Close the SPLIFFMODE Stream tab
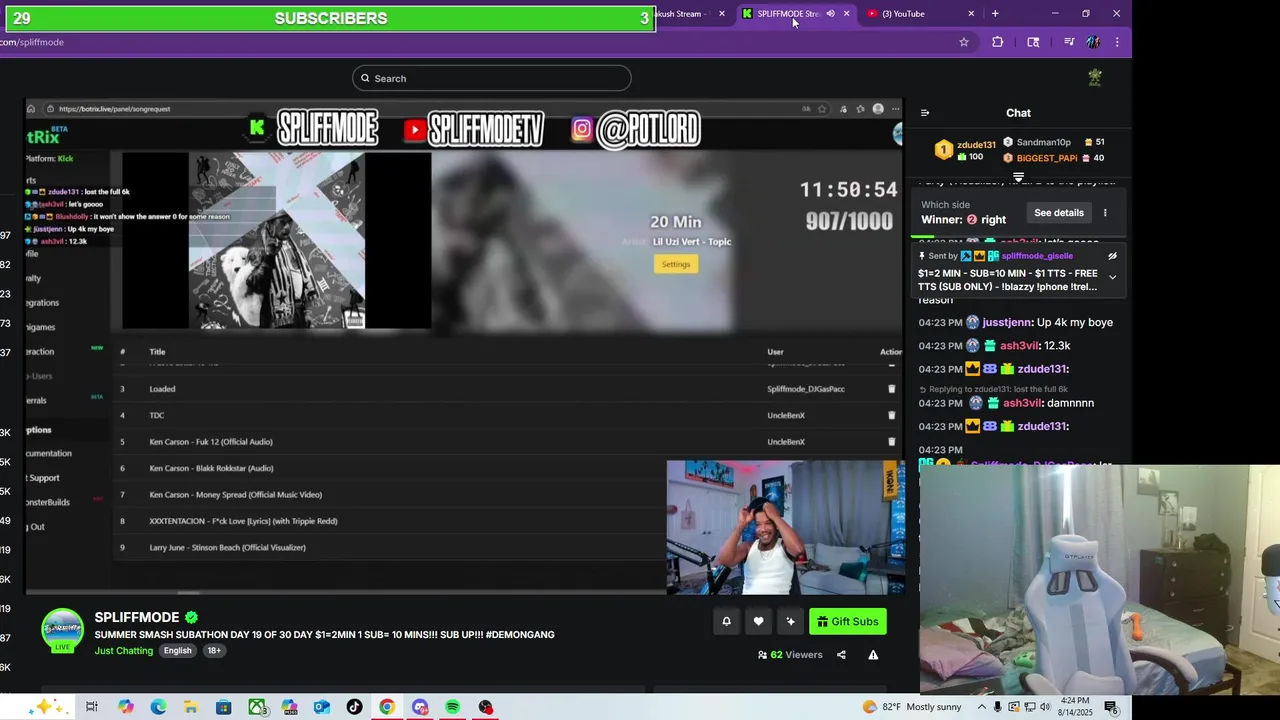 coord(846,14)
